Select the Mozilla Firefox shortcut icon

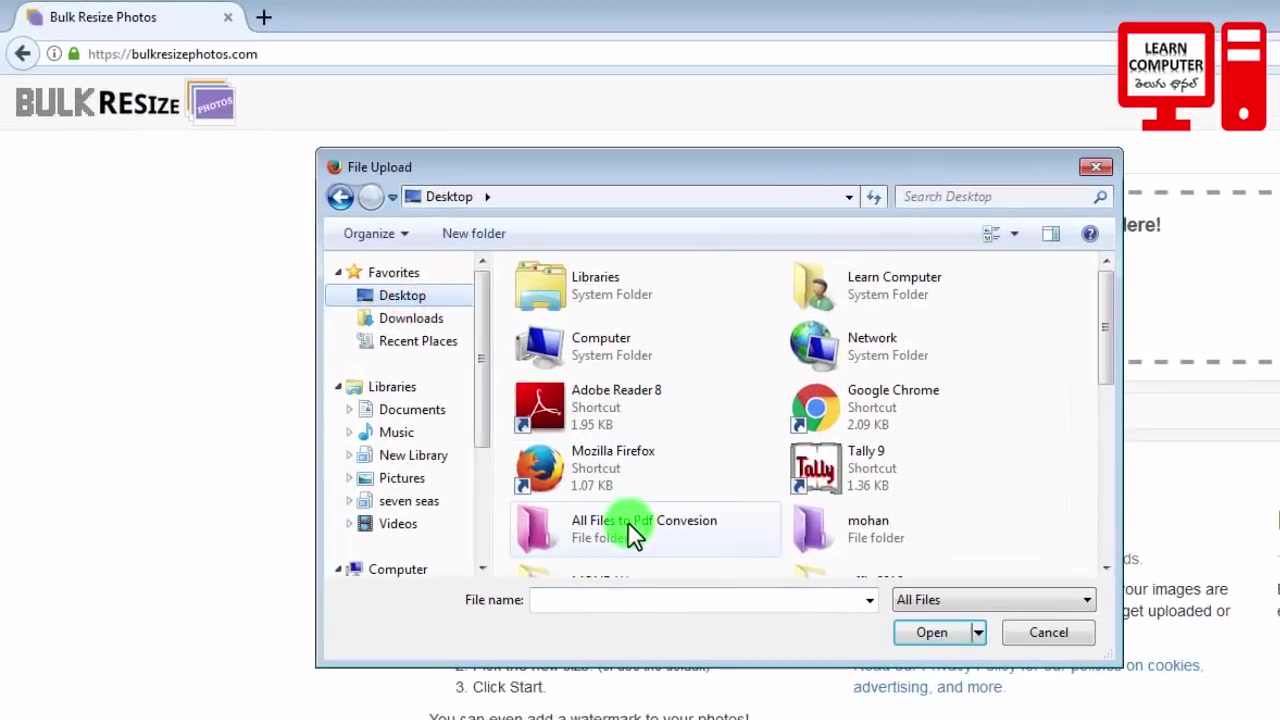(540, 468)
